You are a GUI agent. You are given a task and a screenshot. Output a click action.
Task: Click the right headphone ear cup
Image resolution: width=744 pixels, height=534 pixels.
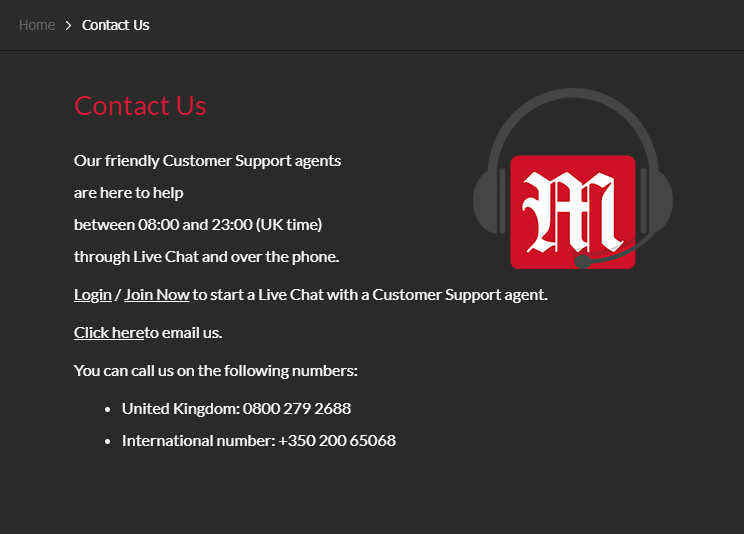coord(657,201)
